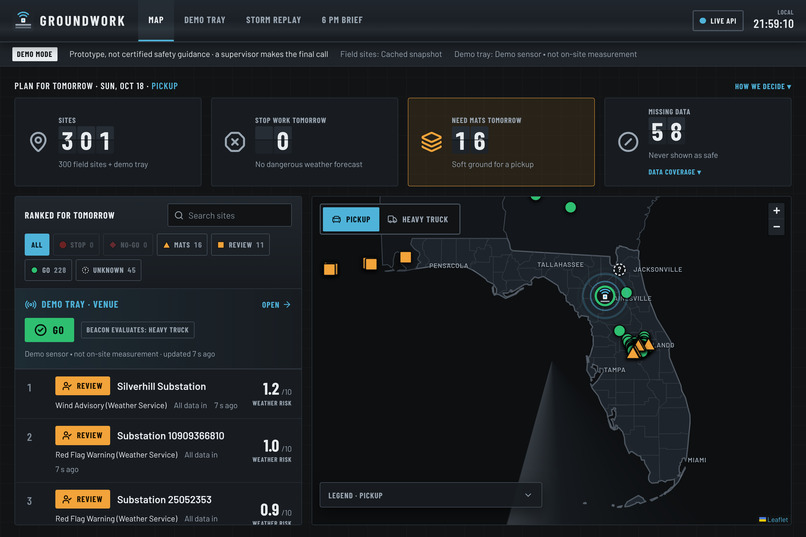Click the 1.2 weather risk score

(x=271, y=388)
